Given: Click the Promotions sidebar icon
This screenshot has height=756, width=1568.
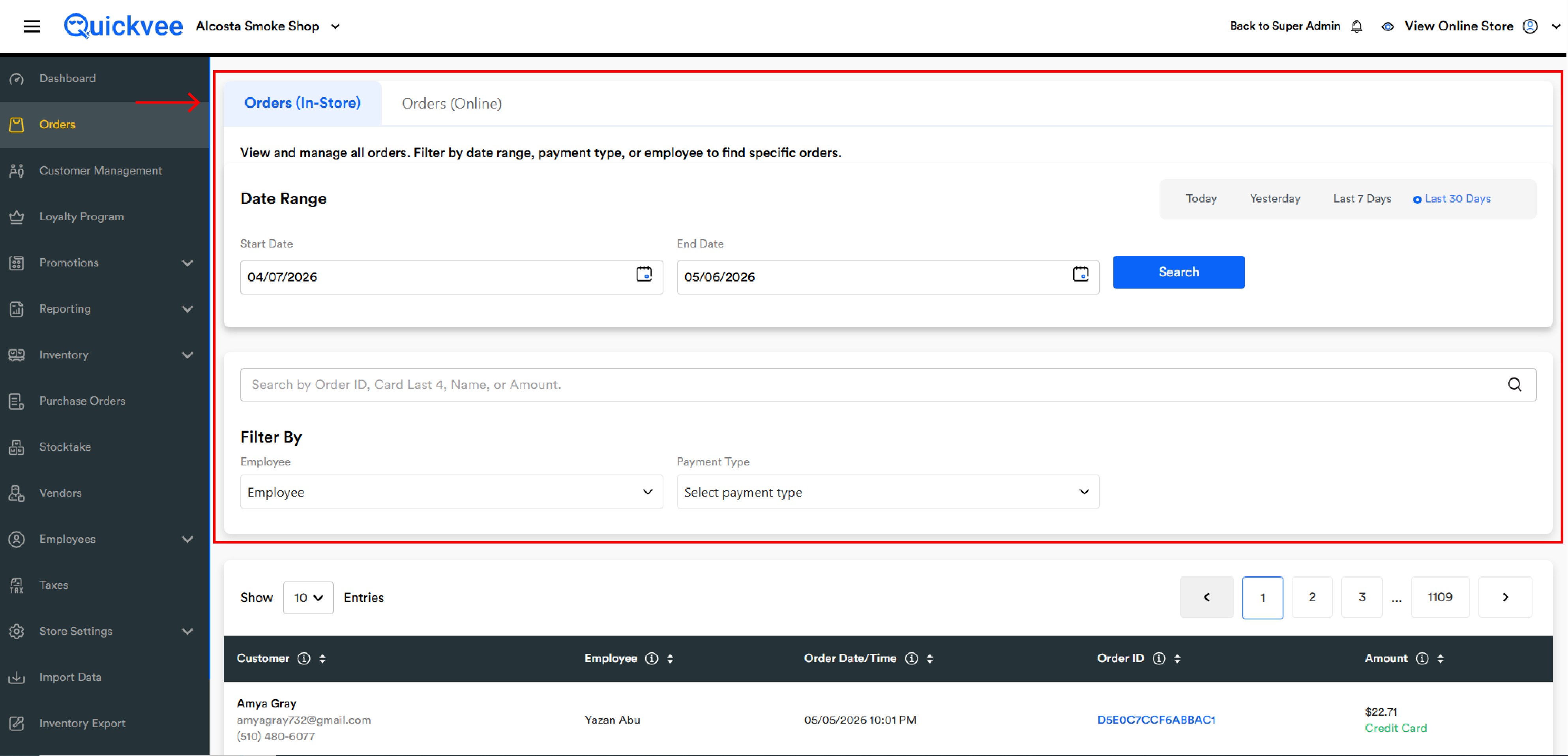Looking at the screenshot, I should pyautogui.click(x=17, y=263).
